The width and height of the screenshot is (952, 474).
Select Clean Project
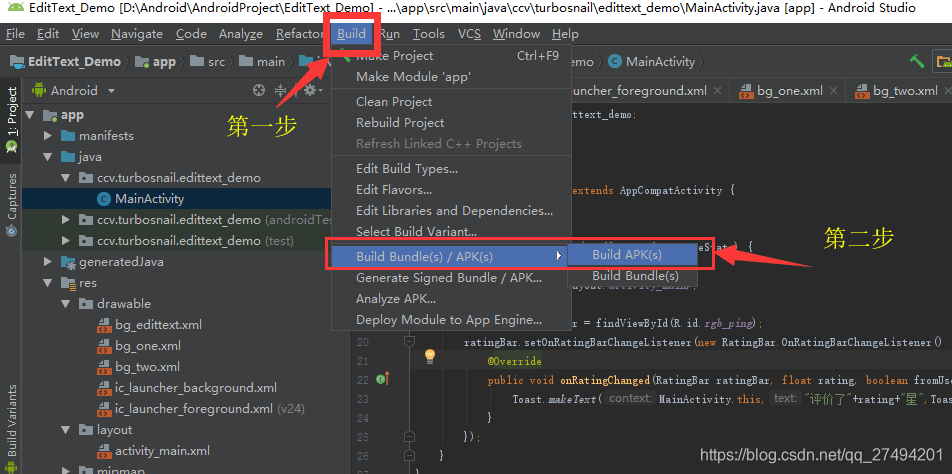click(451, 102)
